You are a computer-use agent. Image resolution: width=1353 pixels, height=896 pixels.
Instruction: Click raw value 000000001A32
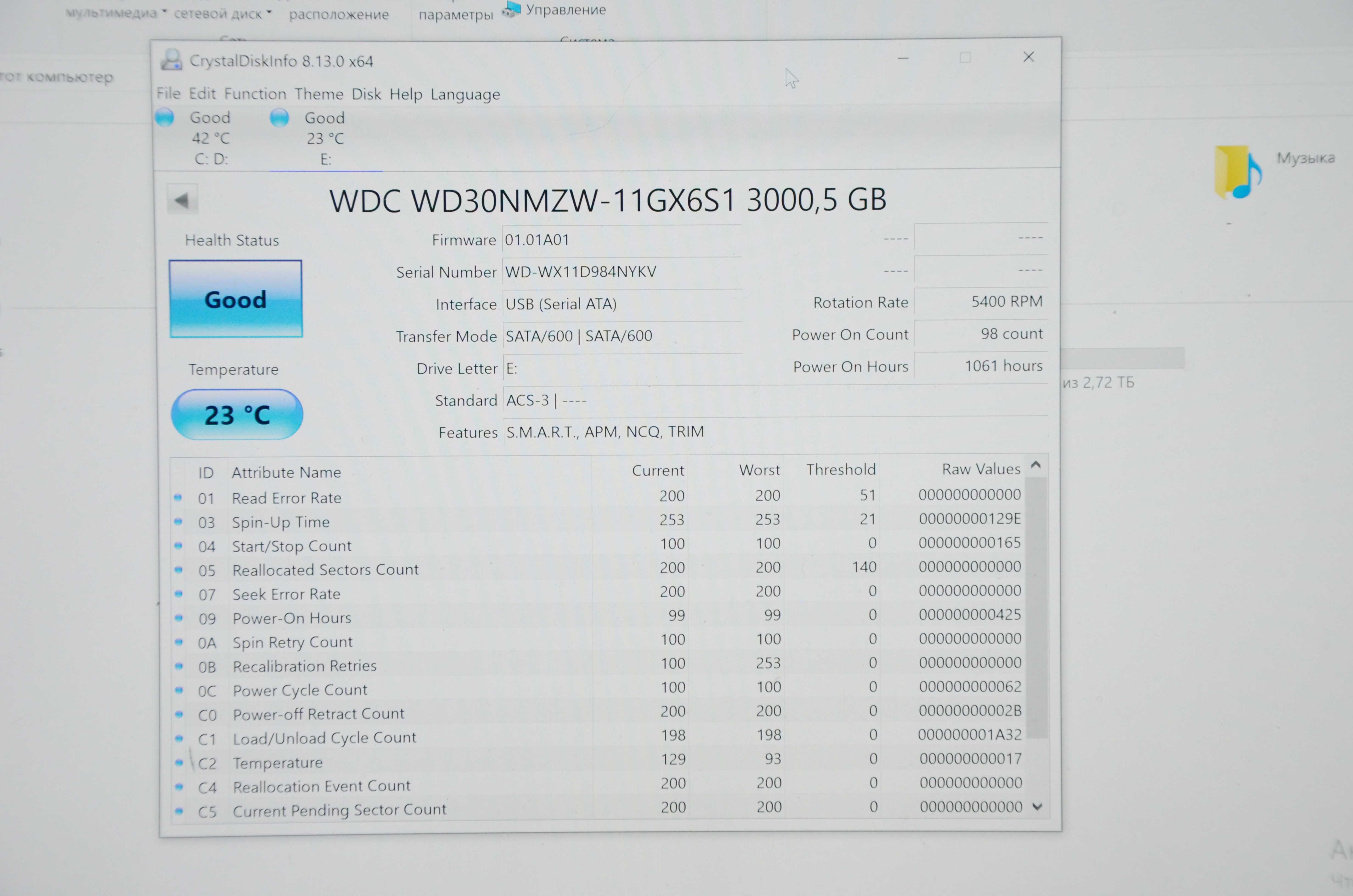(970, 734)
